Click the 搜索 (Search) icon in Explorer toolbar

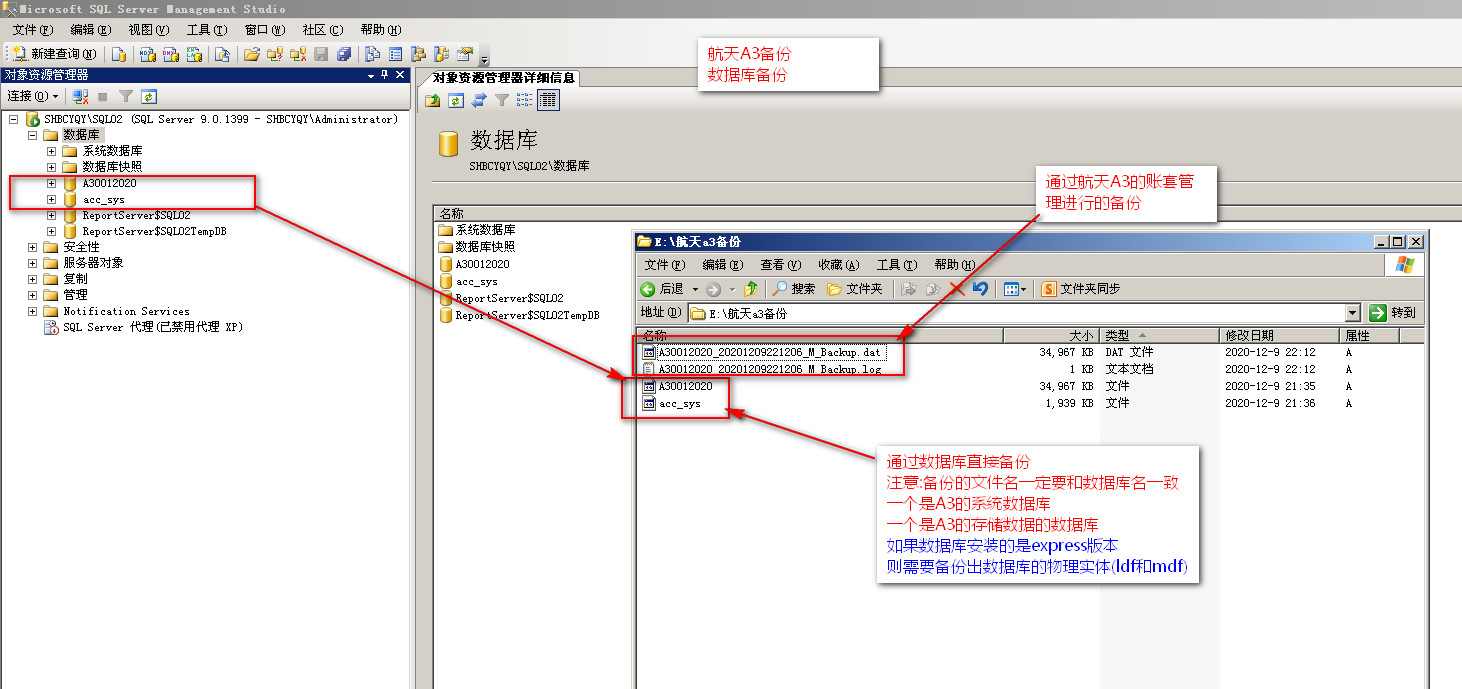(793, 289)
